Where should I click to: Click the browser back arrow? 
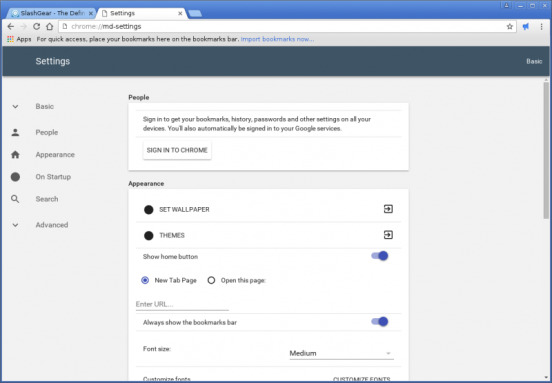click(11, 26)
